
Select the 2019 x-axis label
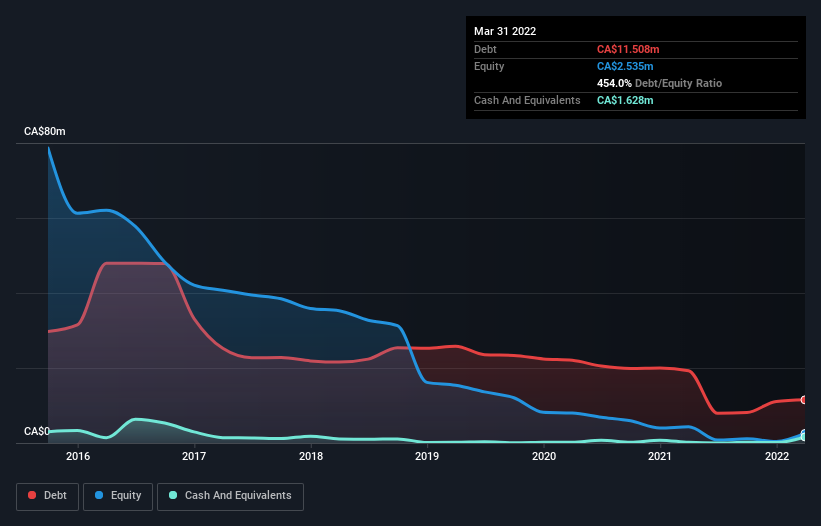pos(427,456)
